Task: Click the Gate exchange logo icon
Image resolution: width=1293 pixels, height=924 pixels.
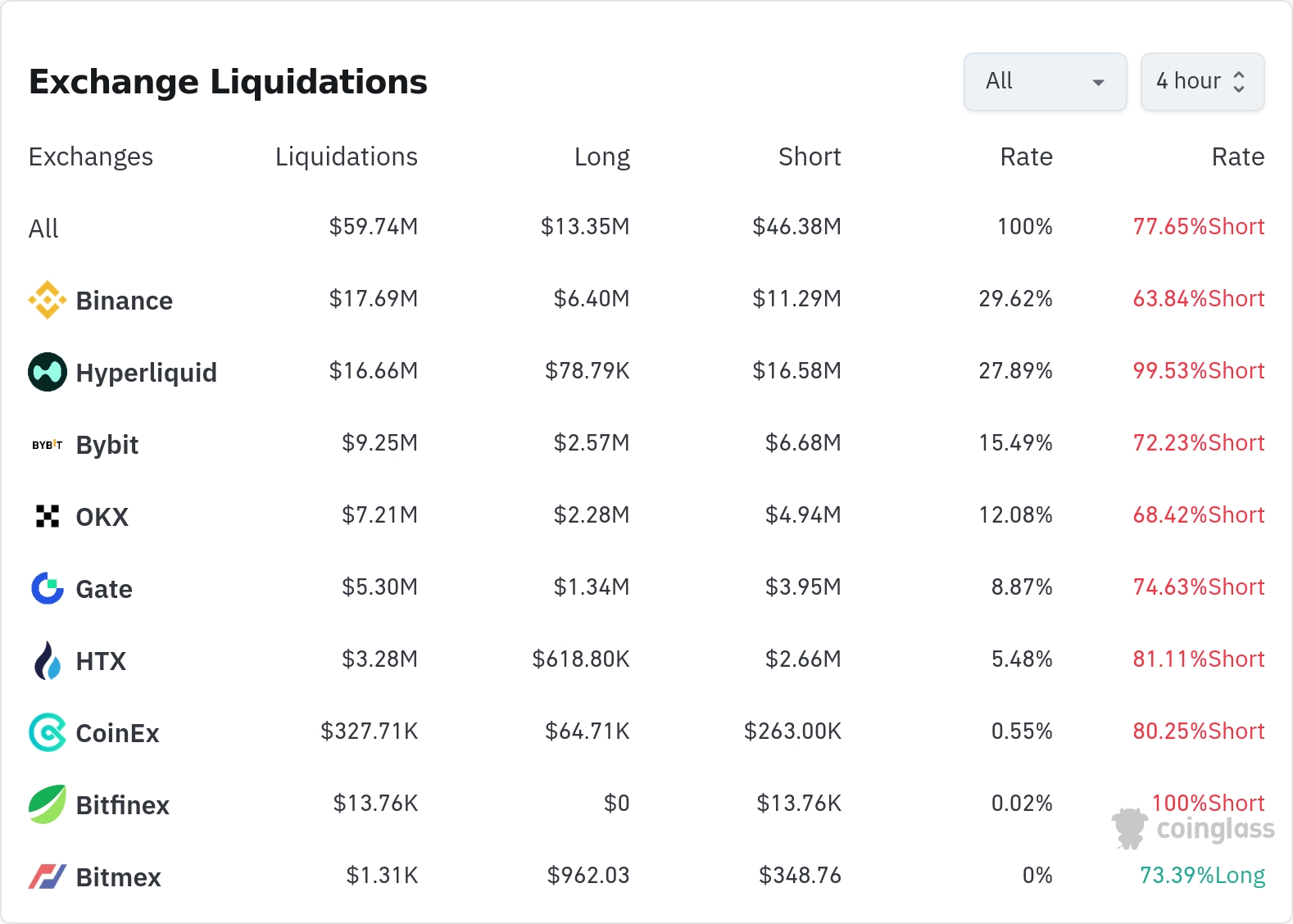Action: click(x=48, y=588)
